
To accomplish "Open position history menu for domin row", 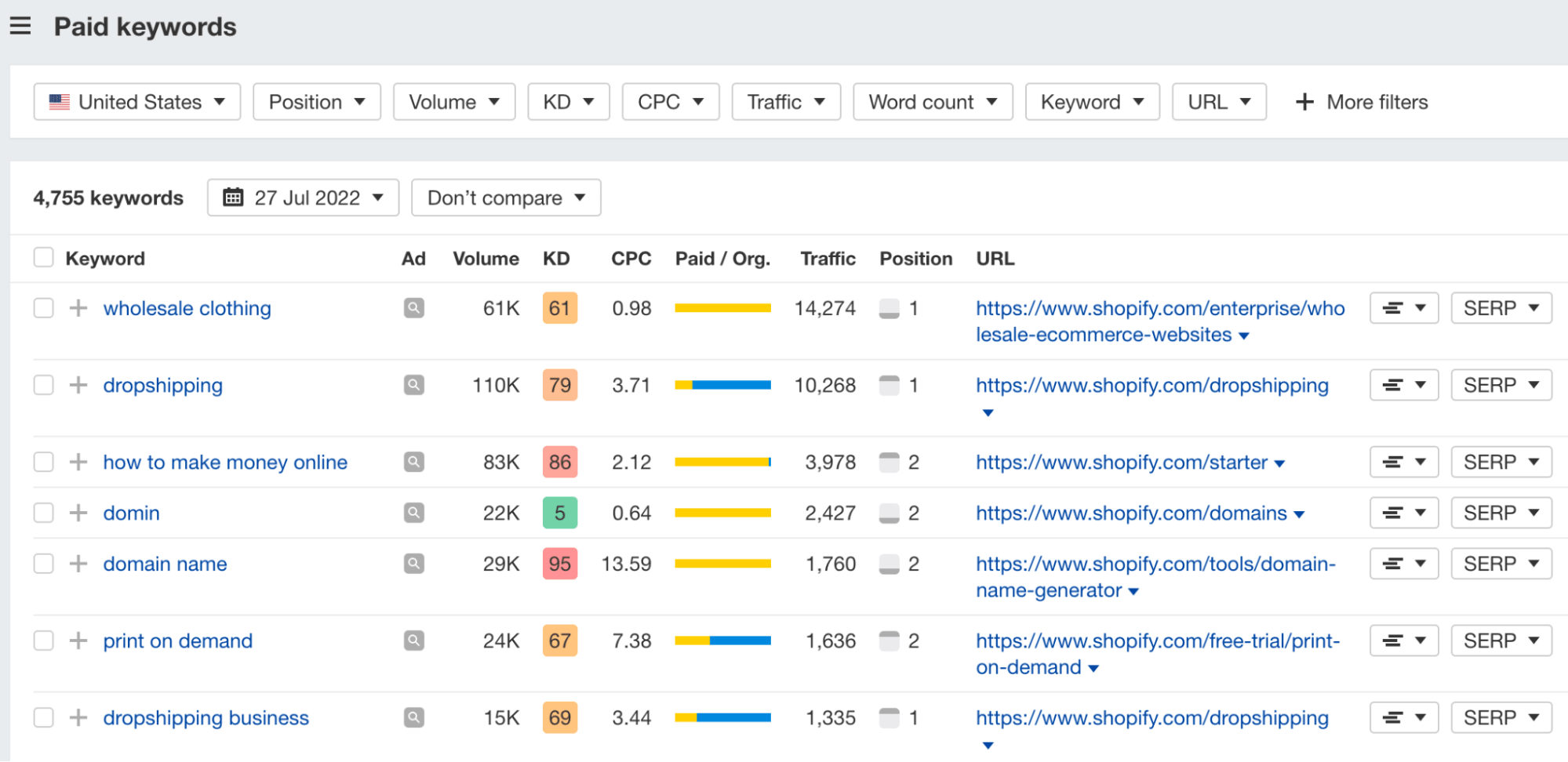I will (x=1404, y=513).
